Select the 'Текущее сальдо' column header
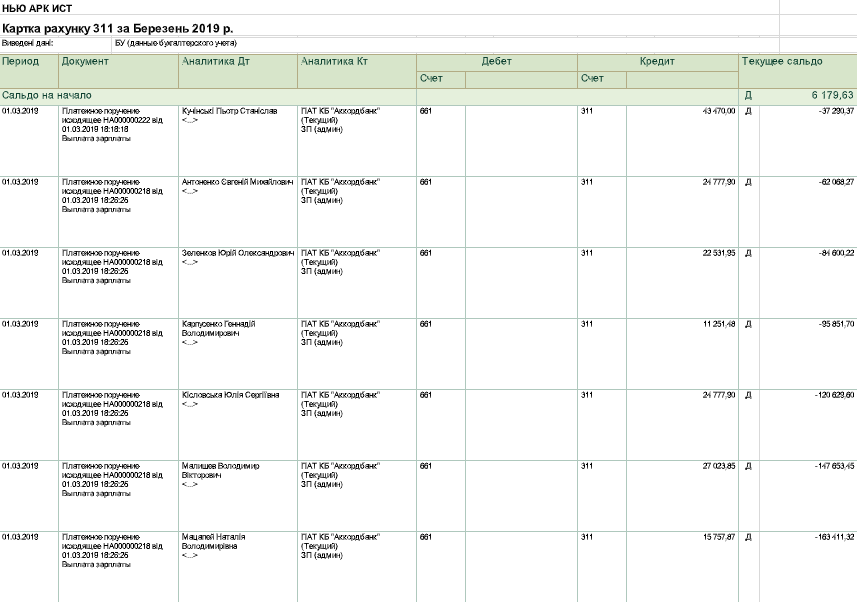This screenshot has height=602, width=857. 782,62
